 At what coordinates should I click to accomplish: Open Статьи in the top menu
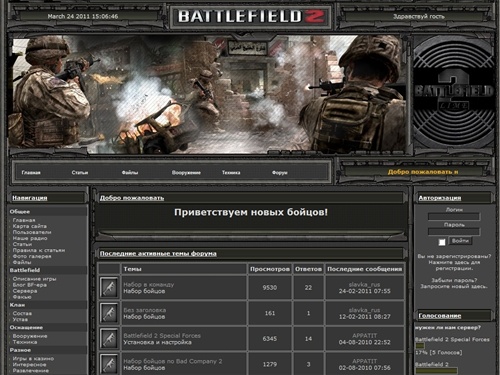[80, 173]
